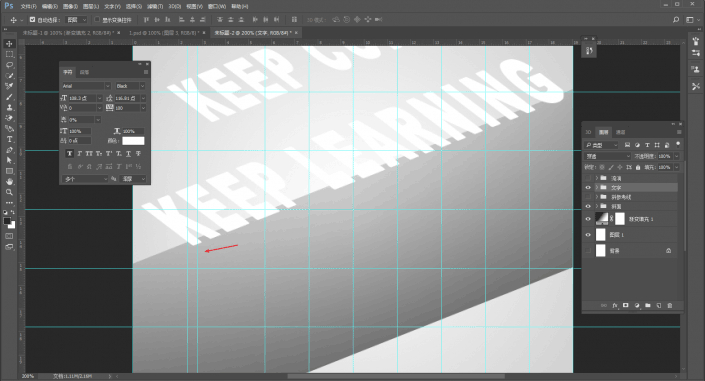Viewport: 705px width, 381px height.
Task: Open the layer blend mode dropdown
Action: [x=607, y=156]
